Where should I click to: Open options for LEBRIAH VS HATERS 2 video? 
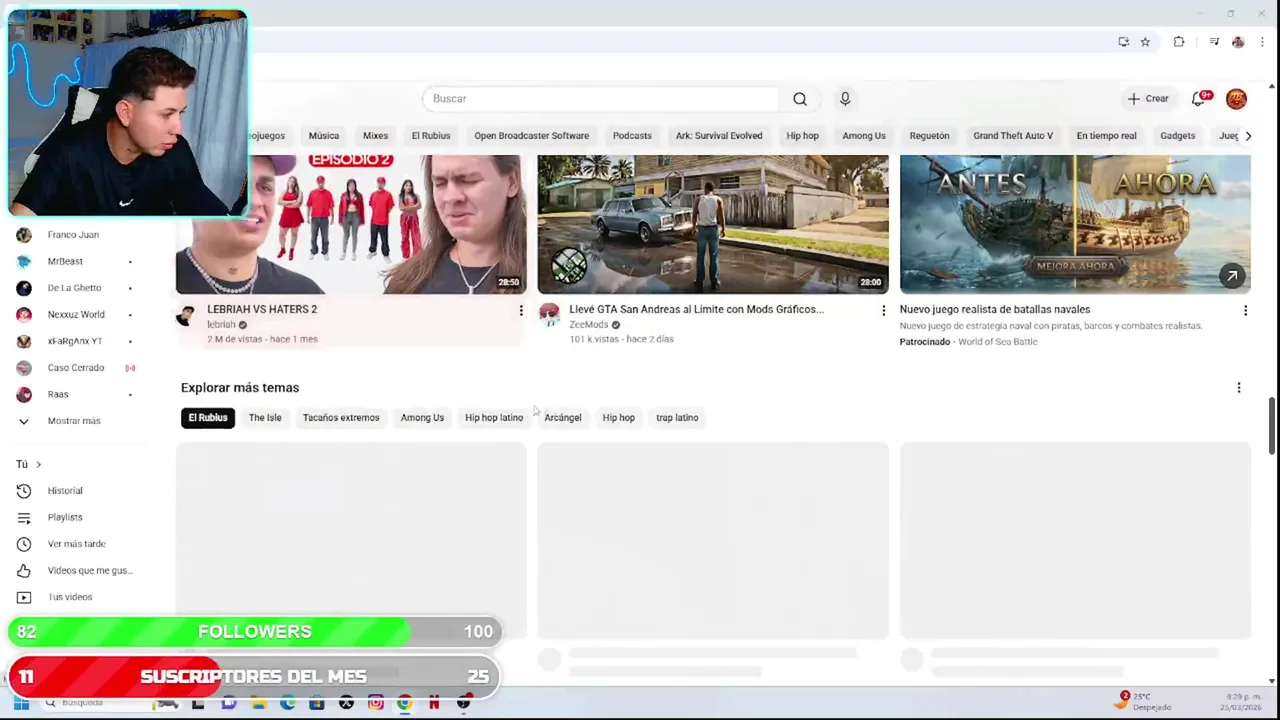(x=521, y=311)
